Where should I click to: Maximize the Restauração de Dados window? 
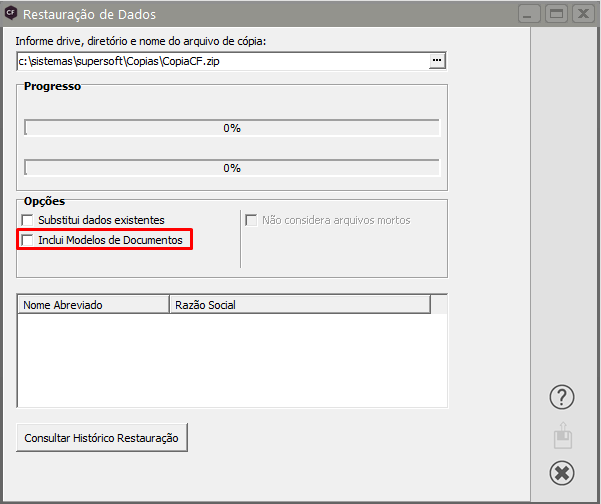(x=556, y=14)
